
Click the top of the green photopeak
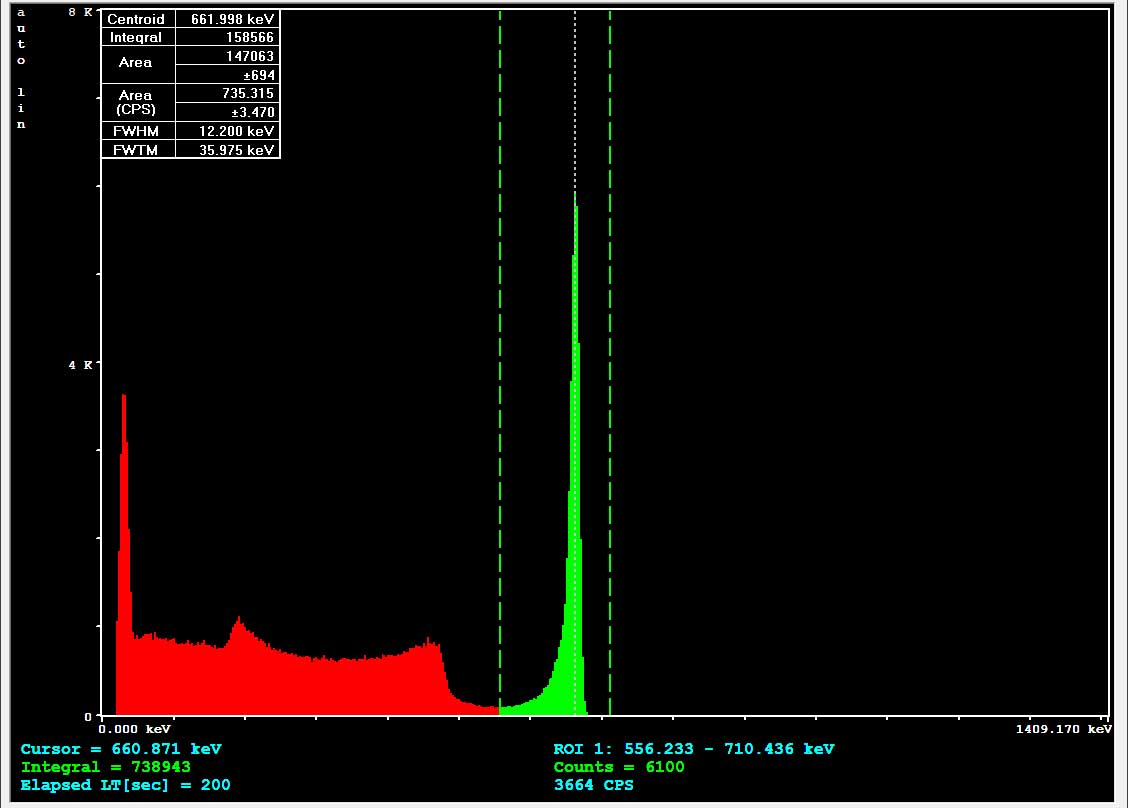click(x=575, y=200)
